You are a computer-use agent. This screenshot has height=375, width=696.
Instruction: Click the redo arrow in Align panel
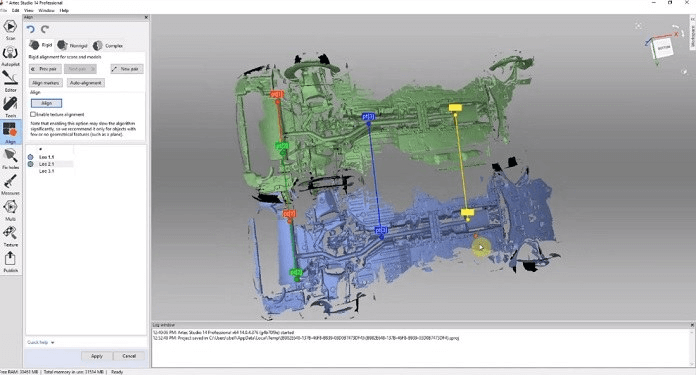tap(45, 29)
